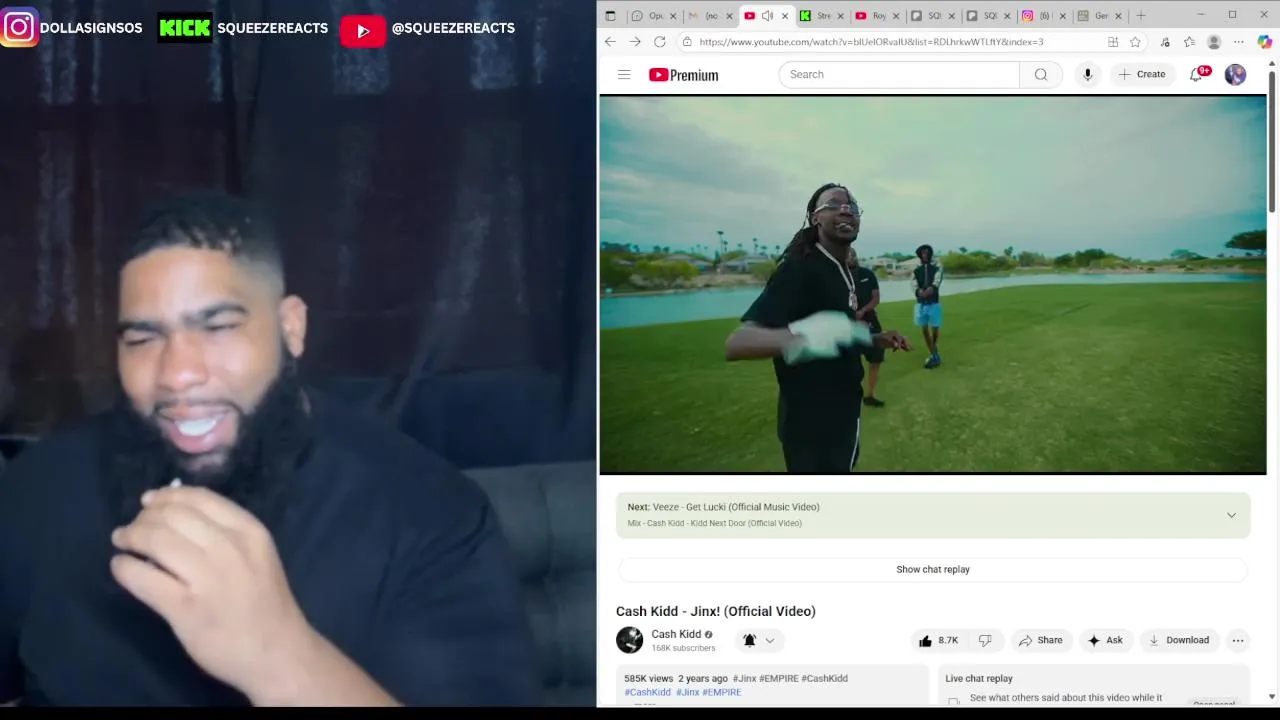This screenshot has height=720, width=1280.
Task: Click the page's vertical scrollbar thumb
Action: (x=1272, y=140)
